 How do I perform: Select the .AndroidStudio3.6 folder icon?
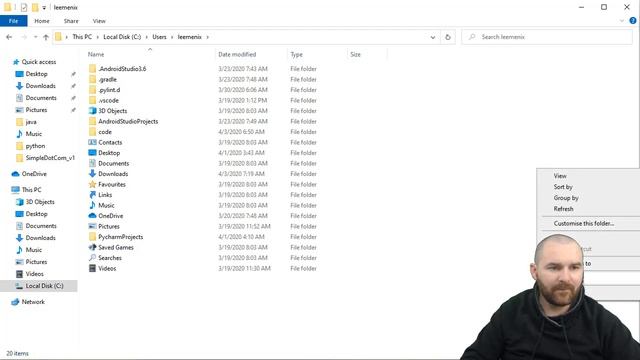pyautogui.click(x=93, y=69)
